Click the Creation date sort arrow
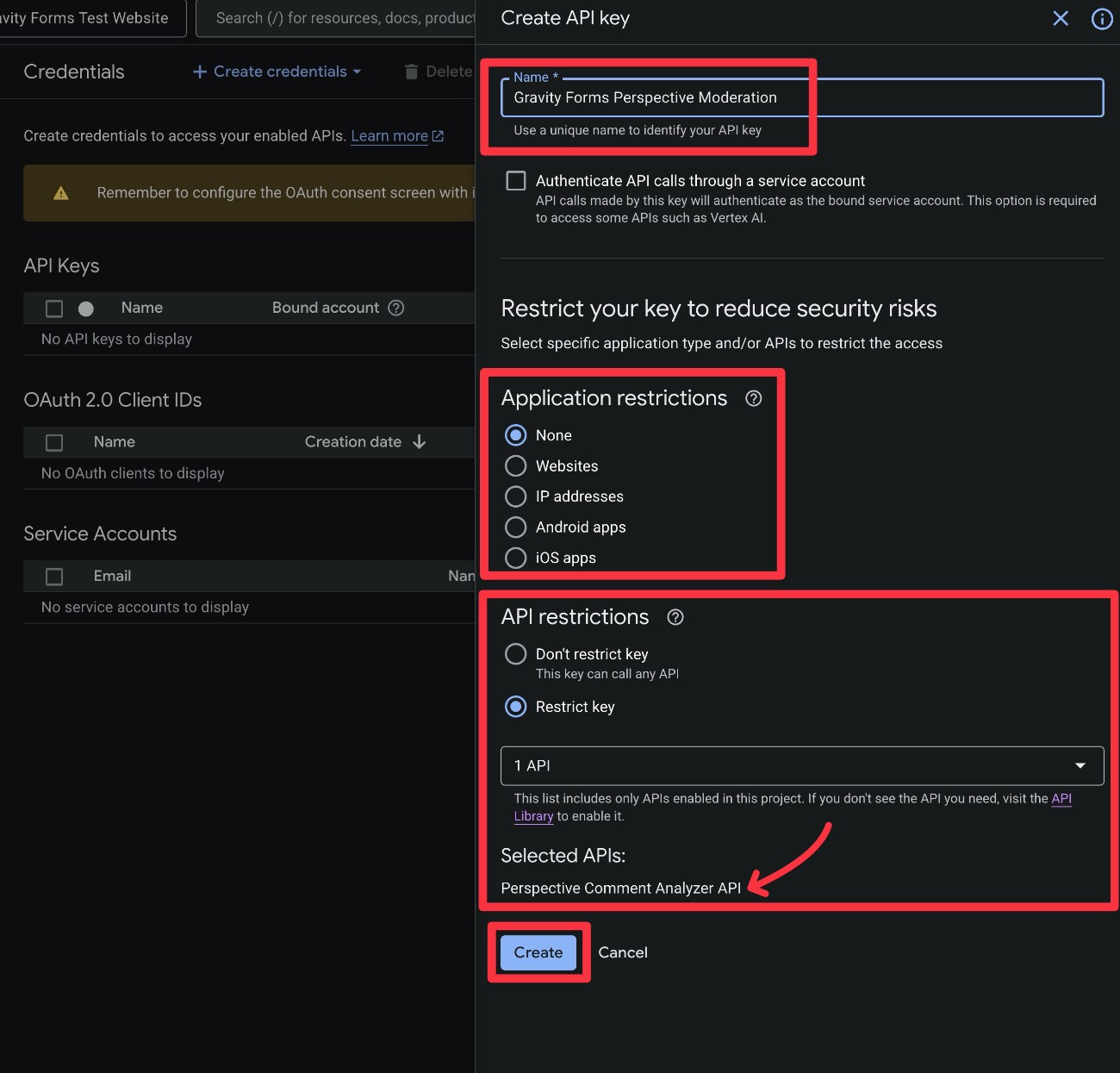1120x1073 pixels. (x=419, y=441)
